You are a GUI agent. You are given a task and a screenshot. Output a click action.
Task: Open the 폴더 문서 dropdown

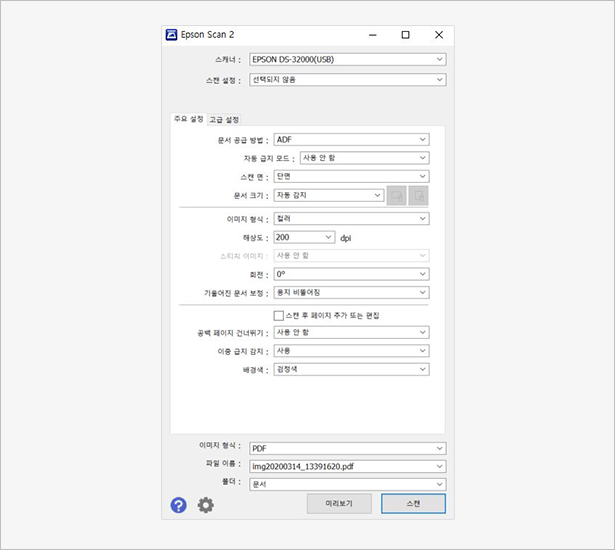348,484
